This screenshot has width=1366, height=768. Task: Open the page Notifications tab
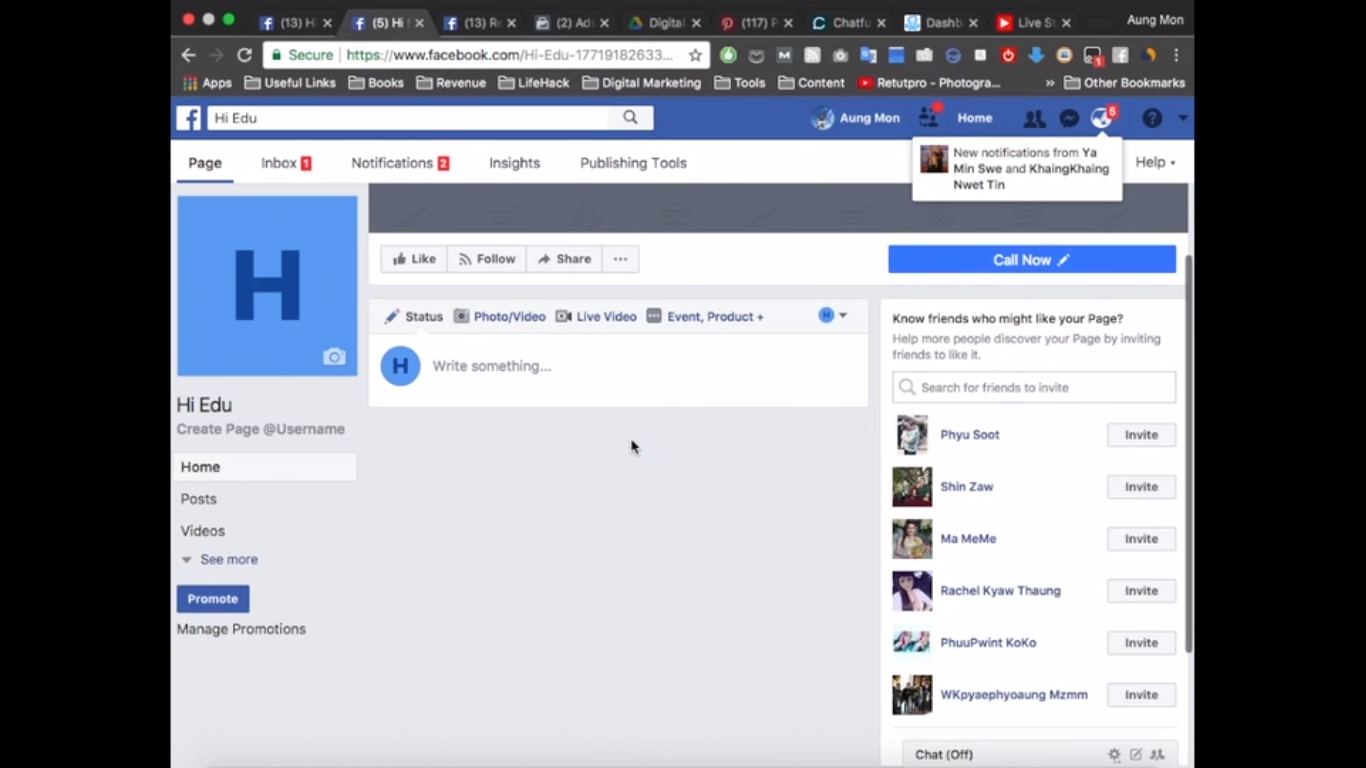(x=400, y=163)
